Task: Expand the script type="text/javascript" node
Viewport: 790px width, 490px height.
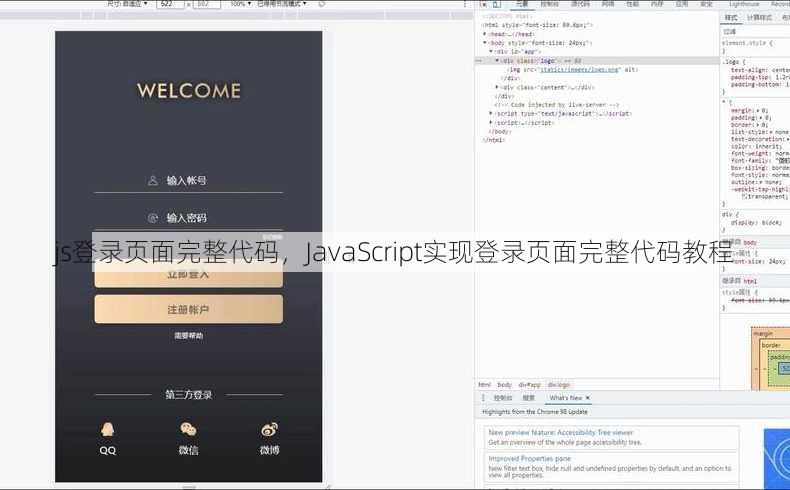Action: point(491,114)
